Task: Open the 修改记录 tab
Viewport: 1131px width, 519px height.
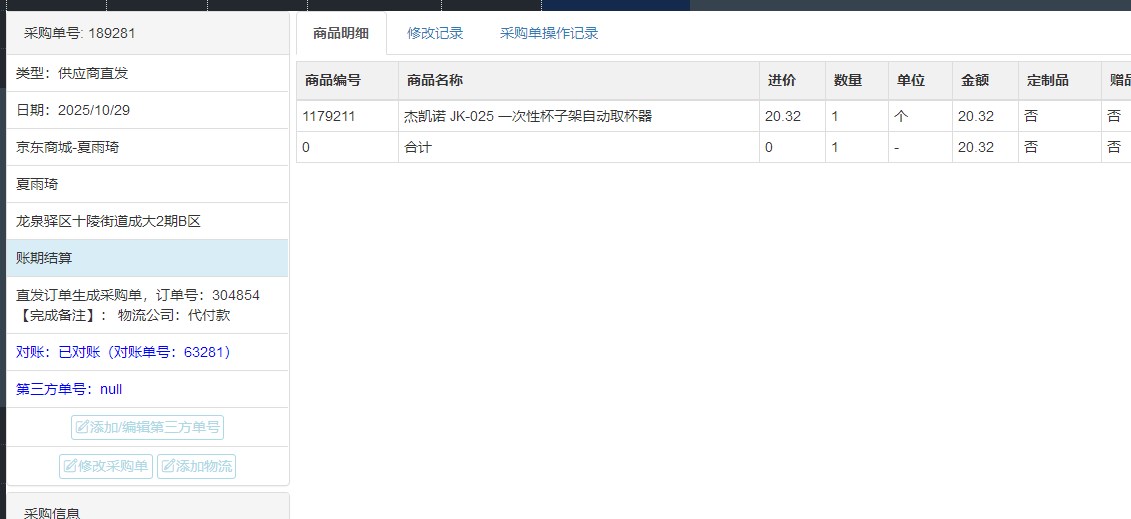Action: [x=435, y=33]
